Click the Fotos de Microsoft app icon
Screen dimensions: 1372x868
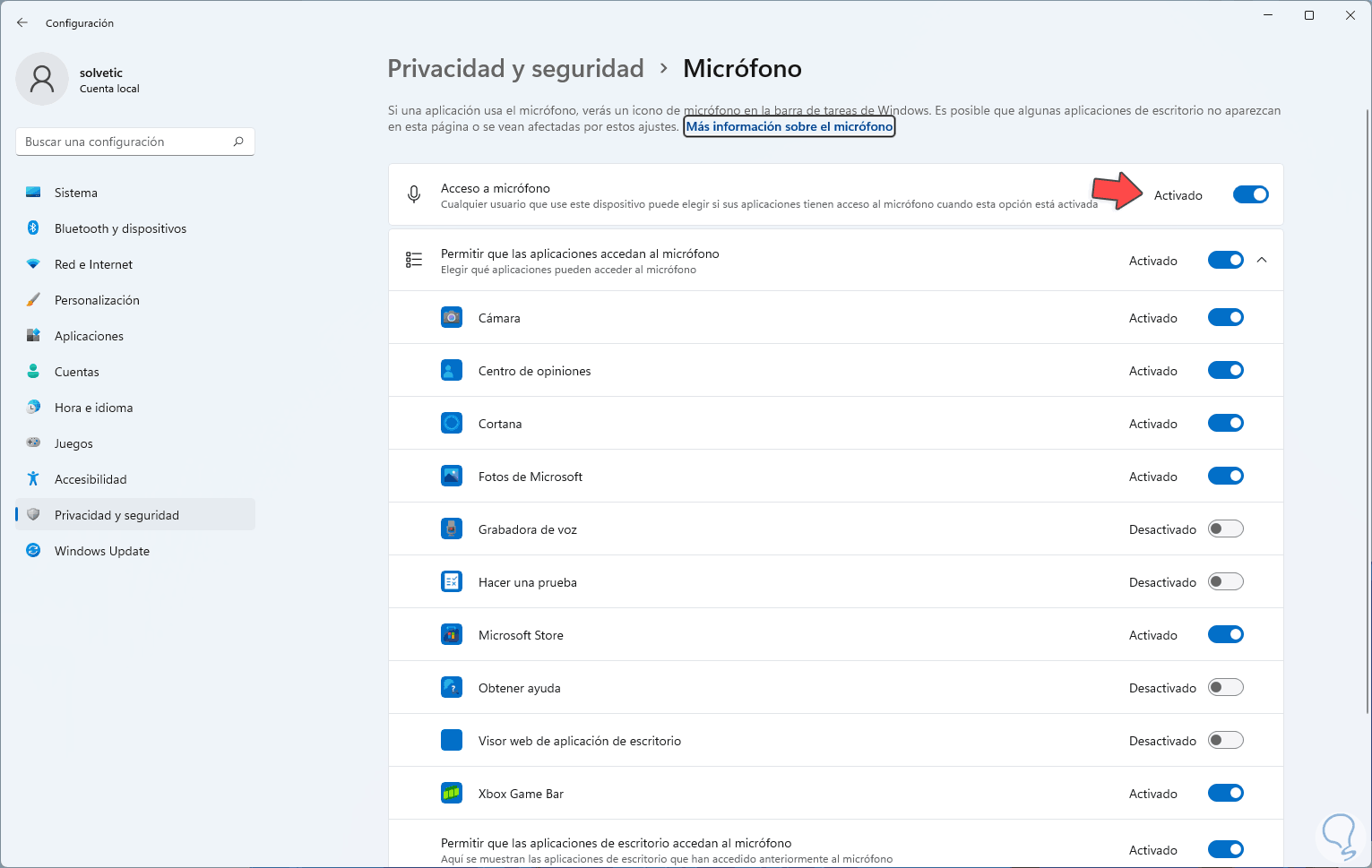452,476
